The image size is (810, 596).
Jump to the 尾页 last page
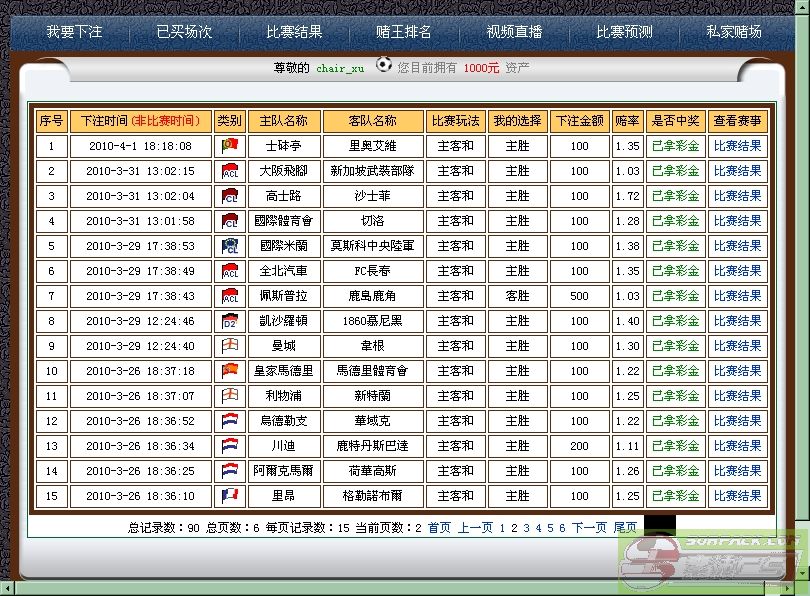tap(625, 528)
